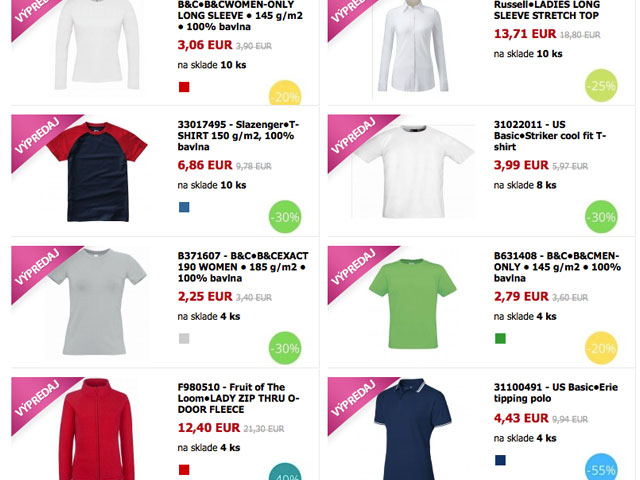The image size is (640, 480).
Task: Select the navy color swatch for Erie tipping polo
Action: [x=500, y=460]
